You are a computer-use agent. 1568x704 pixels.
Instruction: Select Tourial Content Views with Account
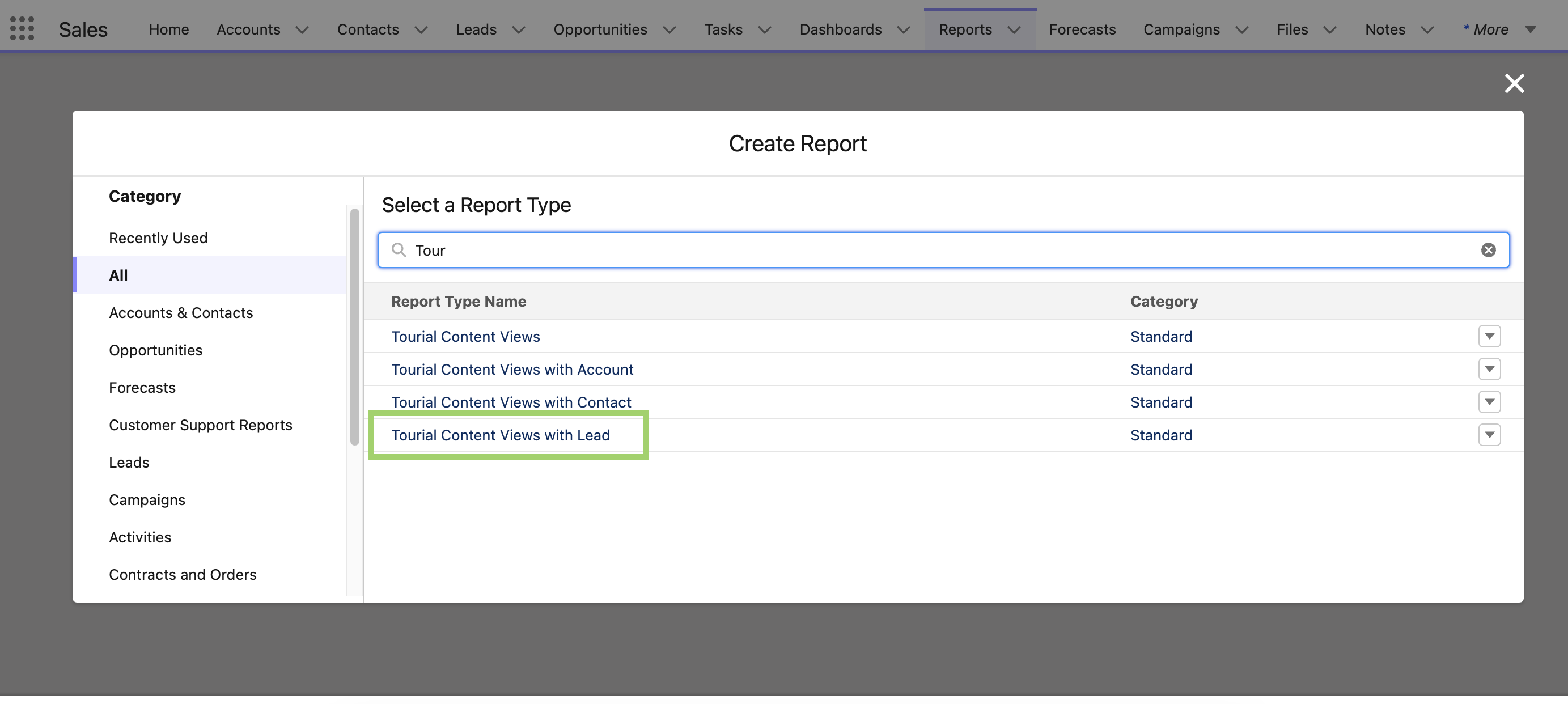512,370
